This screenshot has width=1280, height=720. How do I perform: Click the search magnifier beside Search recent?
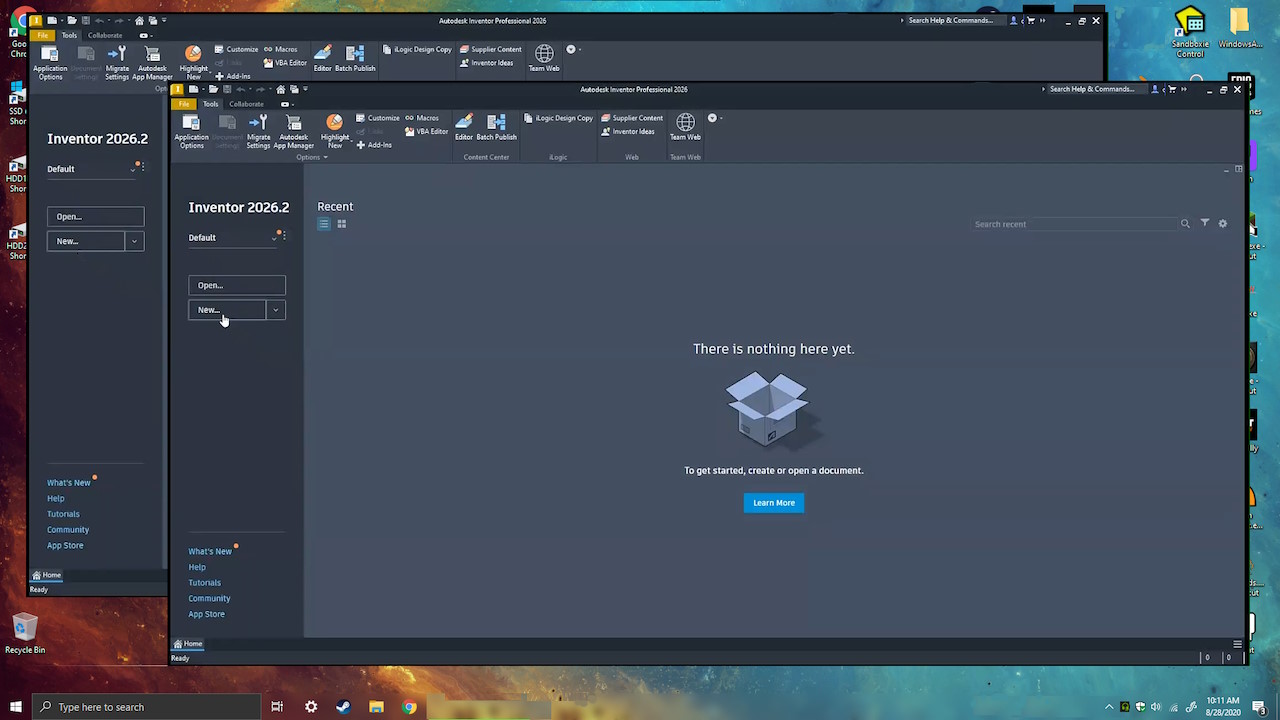pos(1185,224)
